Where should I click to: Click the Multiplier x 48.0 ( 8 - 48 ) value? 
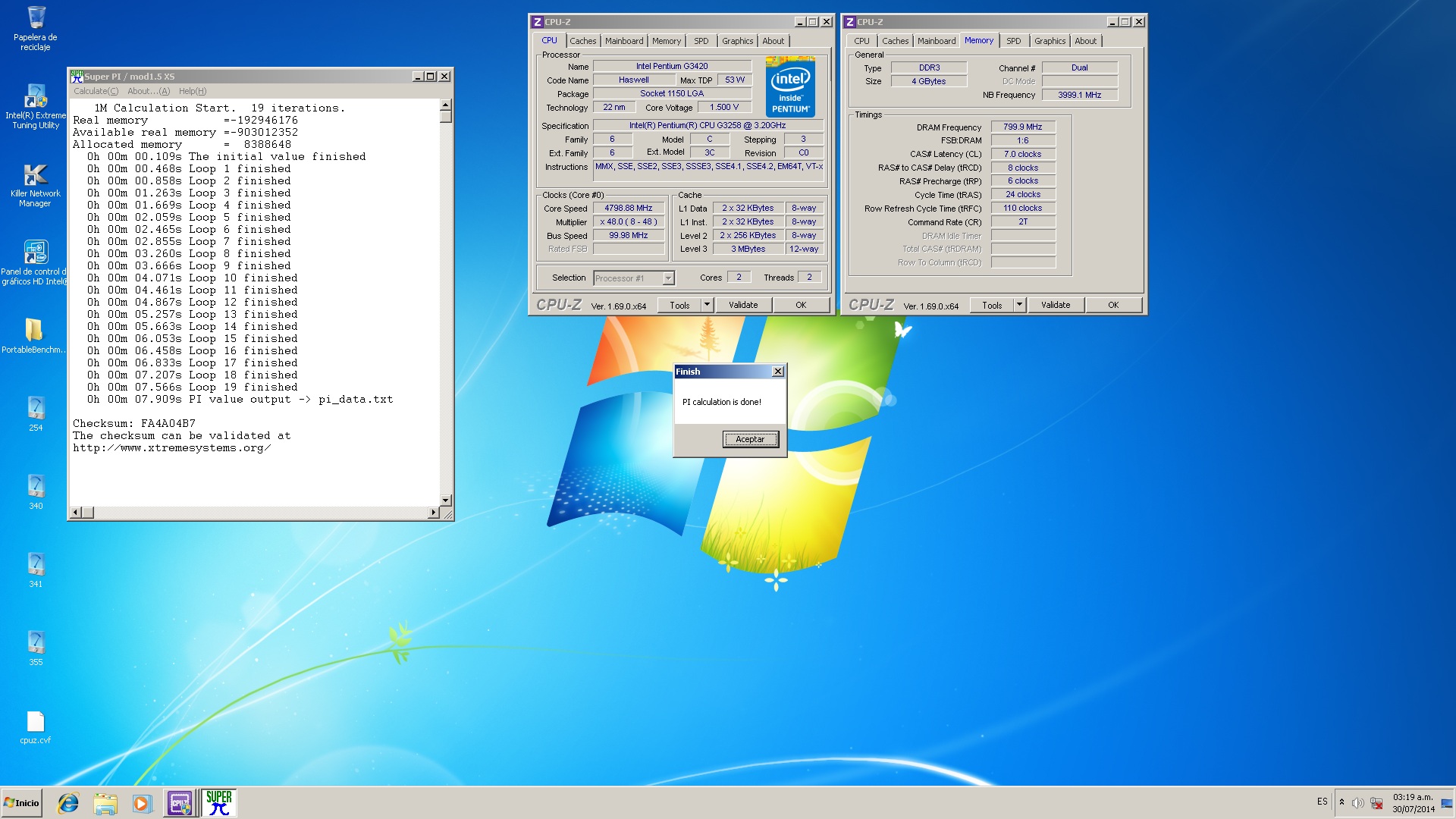[x=629, y=221]
